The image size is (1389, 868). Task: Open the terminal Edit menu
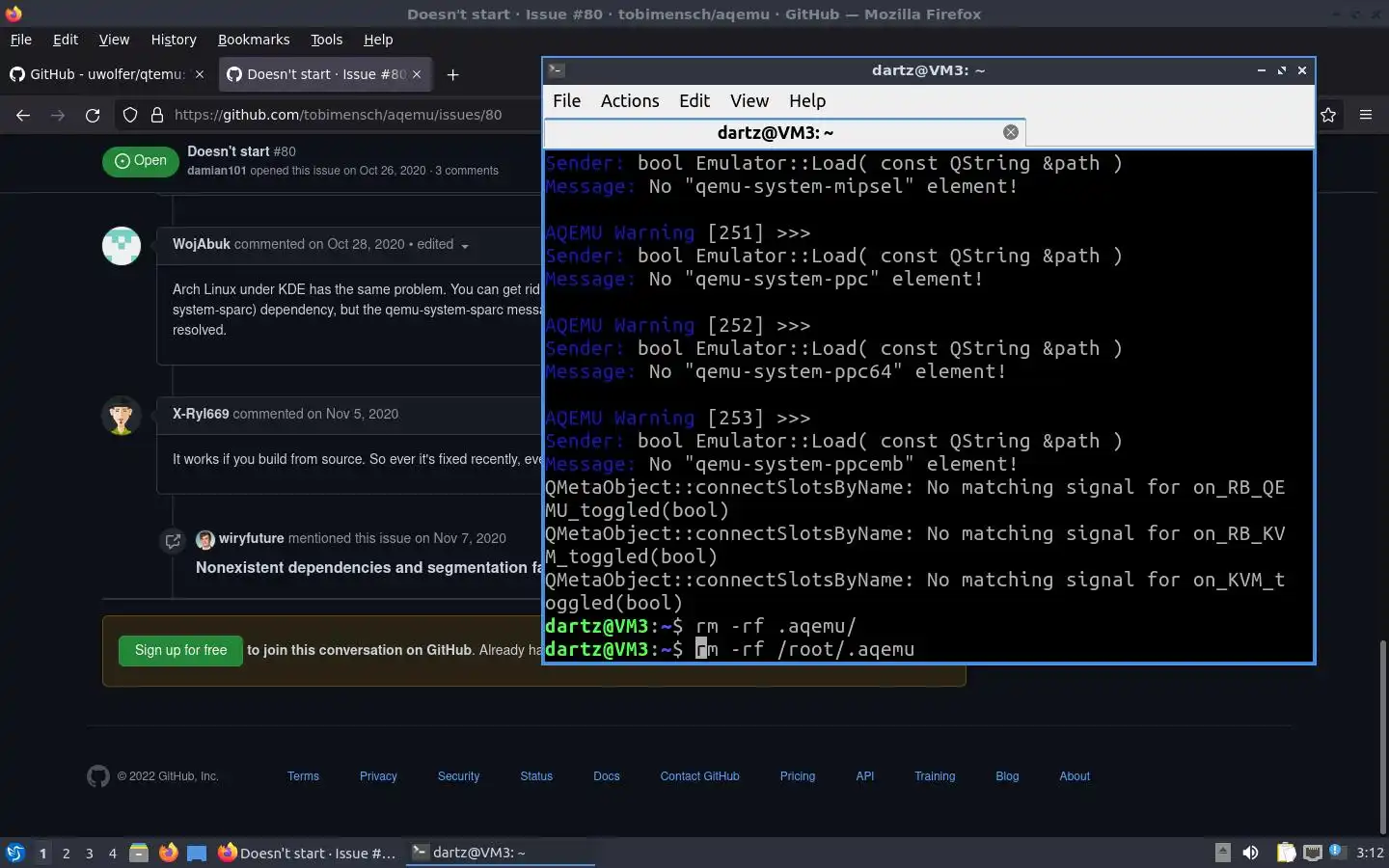(694, 101)
